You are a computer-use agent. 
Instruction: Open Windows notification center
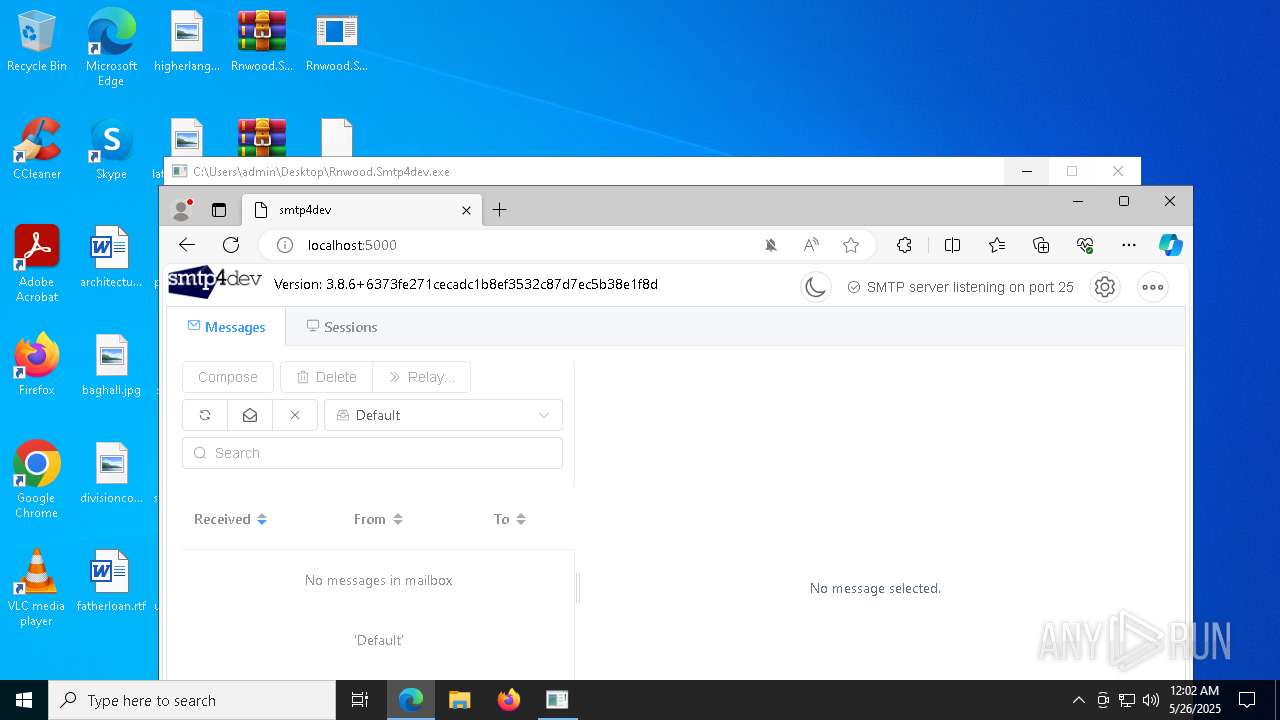pos(1247,700)
